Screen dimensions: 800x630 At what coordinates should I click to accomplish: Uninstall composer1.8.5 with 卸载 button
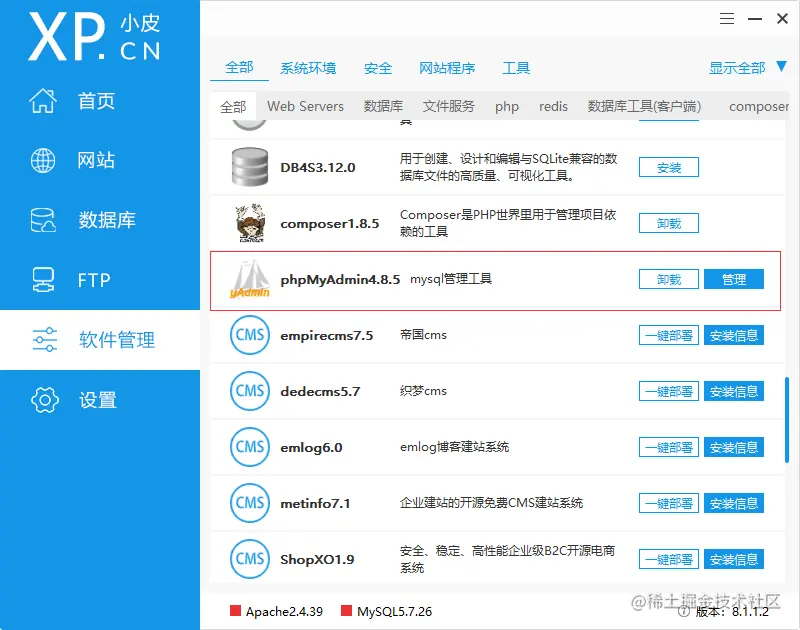pyautogui.click(x=669, y=223)
